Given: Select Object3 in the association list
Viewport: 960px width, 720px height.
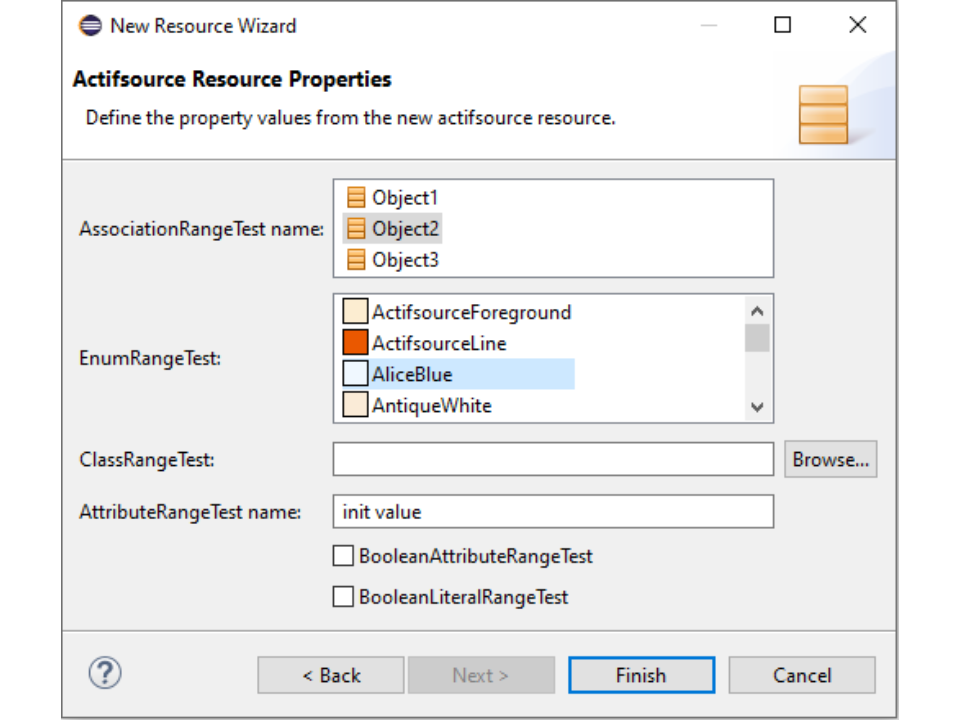Looking at the screenshot, I should pyautogui.click(x=405, y=260).
